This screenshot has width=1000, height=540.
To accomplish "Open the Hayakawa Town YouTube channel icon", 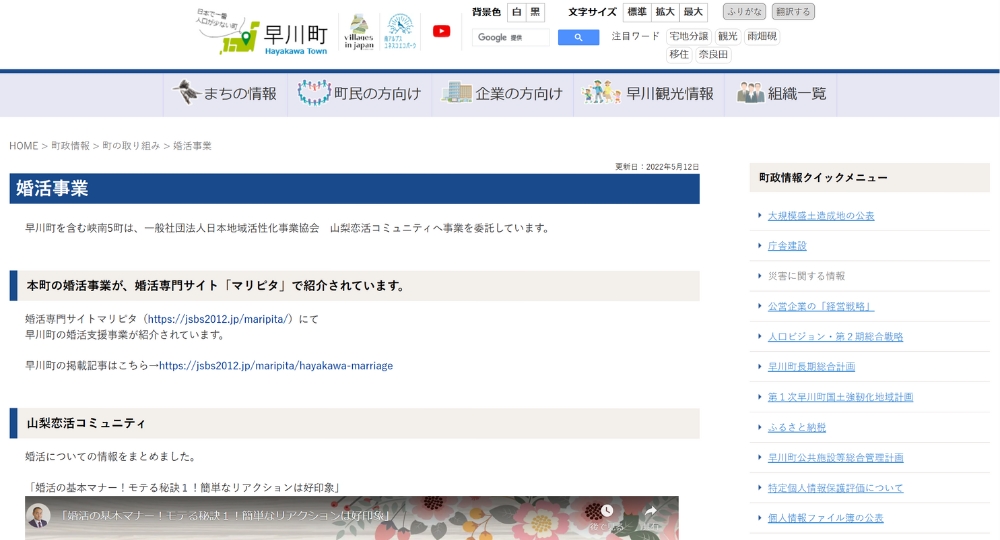I will pos(441,31).
